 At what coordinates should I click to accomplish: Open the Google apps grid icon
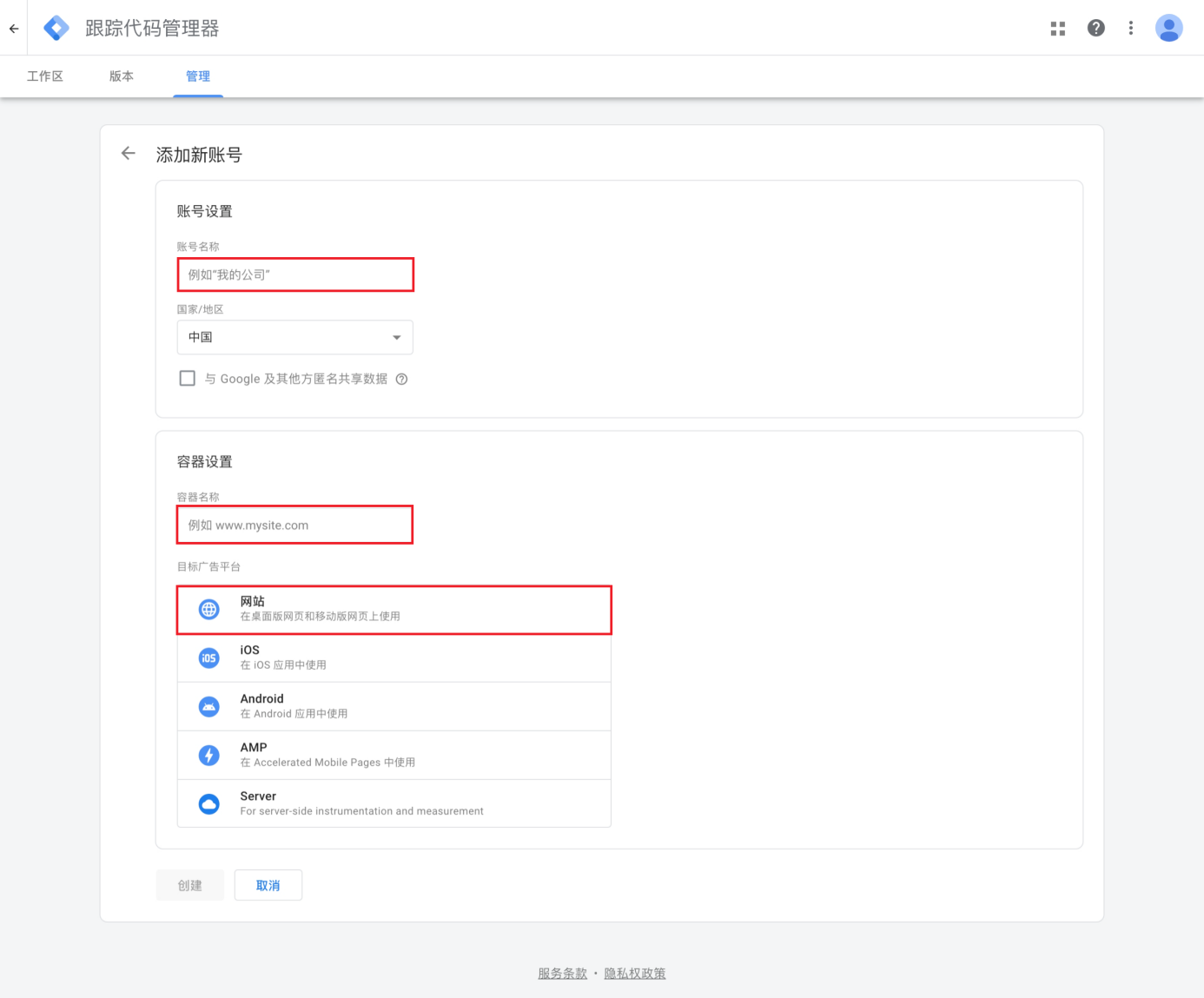1057,29
